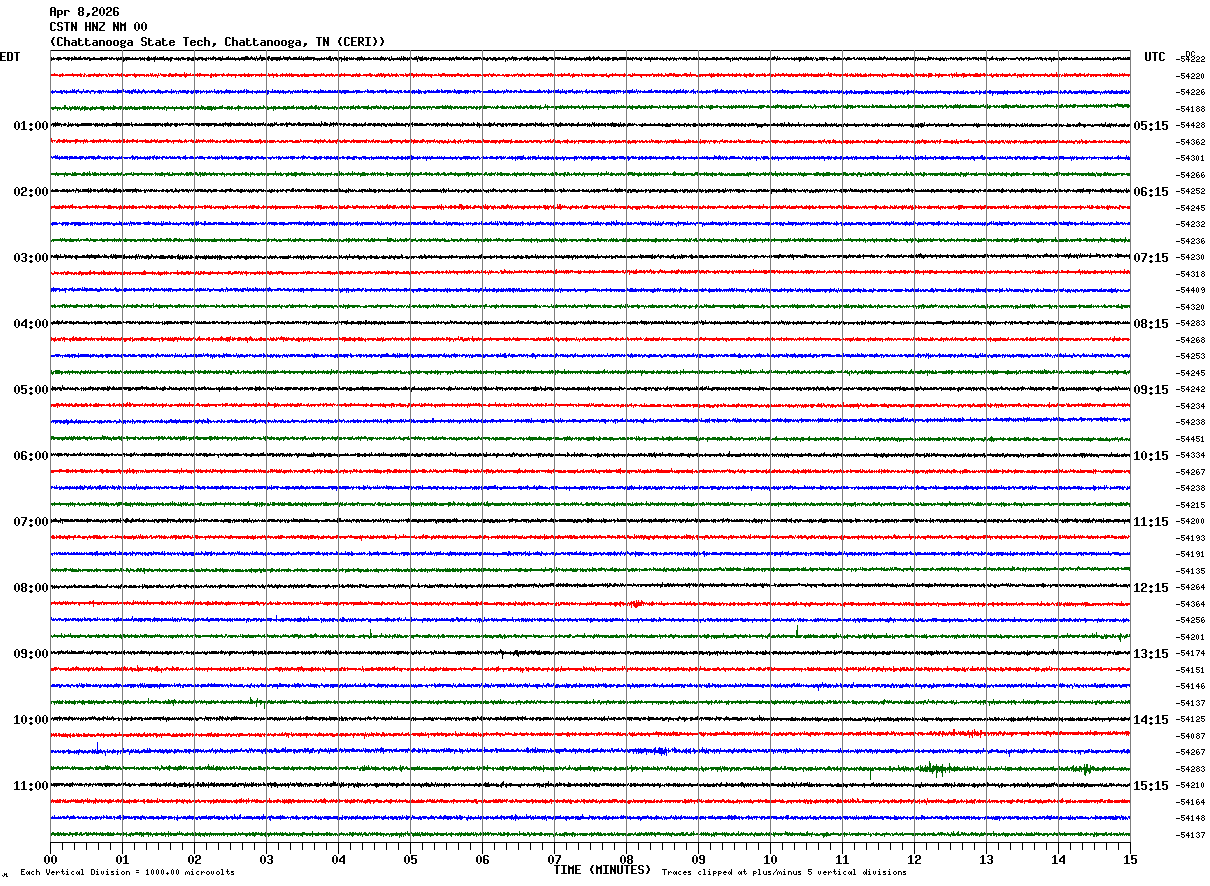The width and height of the screenshot is (1210, 886).
Task: Click the large green event near minute 12
Action: tap(932, 768)
